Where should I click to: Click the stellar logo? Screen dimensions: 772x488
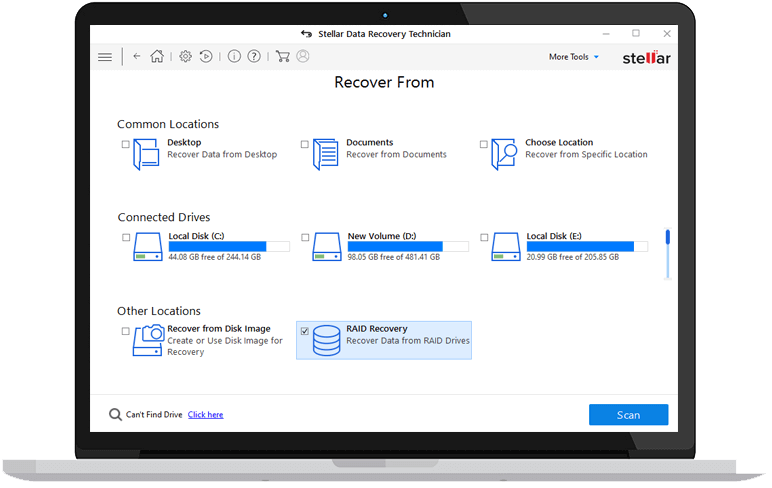click(646, 58)
